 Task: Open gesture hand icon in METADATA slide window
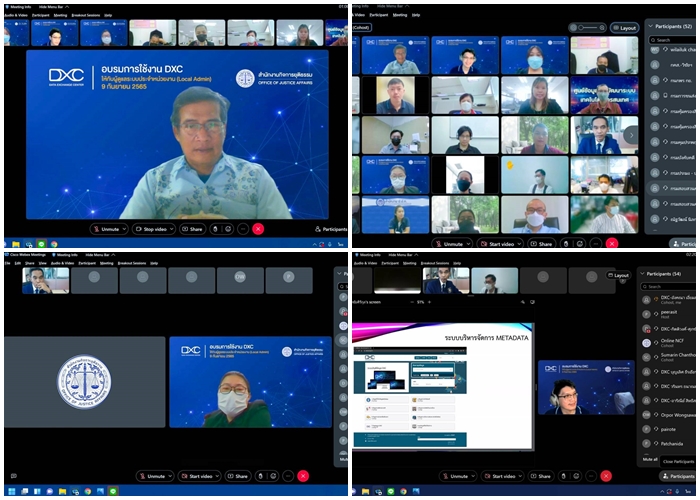564,476
